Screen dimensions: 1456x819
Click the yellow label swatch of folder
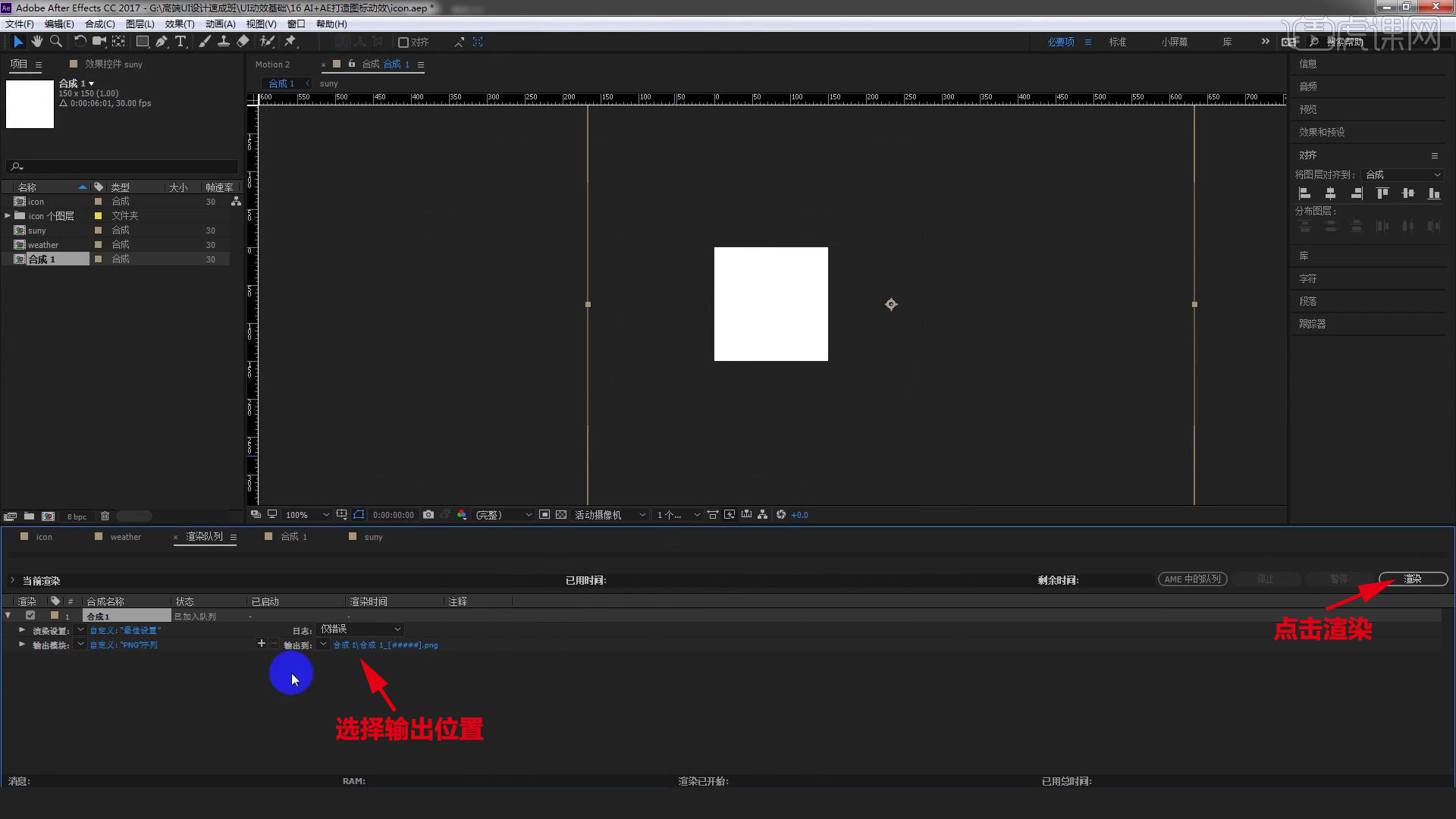pyautogui.click(x=98, y=216)
